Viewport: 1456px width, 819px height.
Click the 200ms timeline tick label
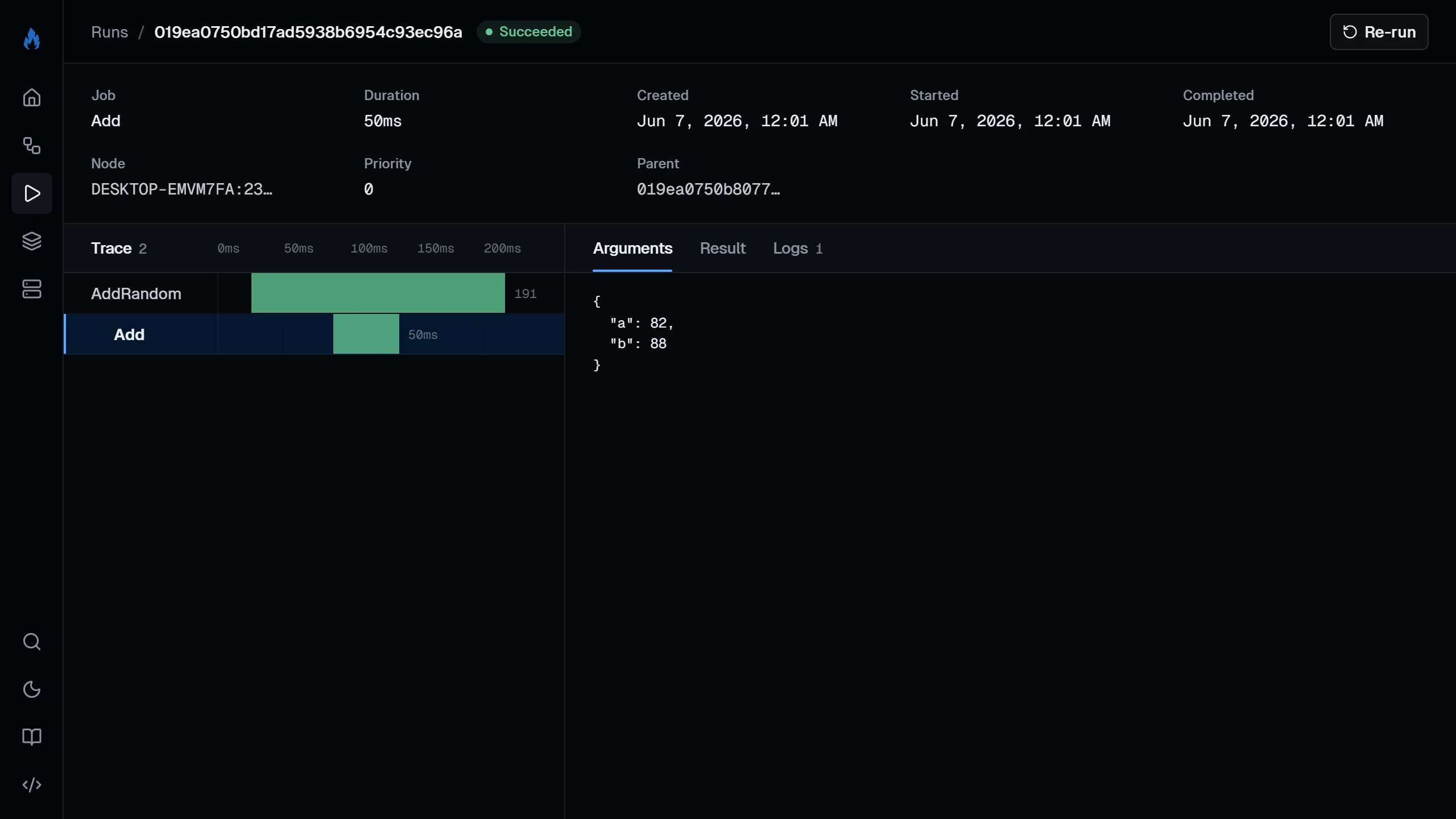(502, 249)
